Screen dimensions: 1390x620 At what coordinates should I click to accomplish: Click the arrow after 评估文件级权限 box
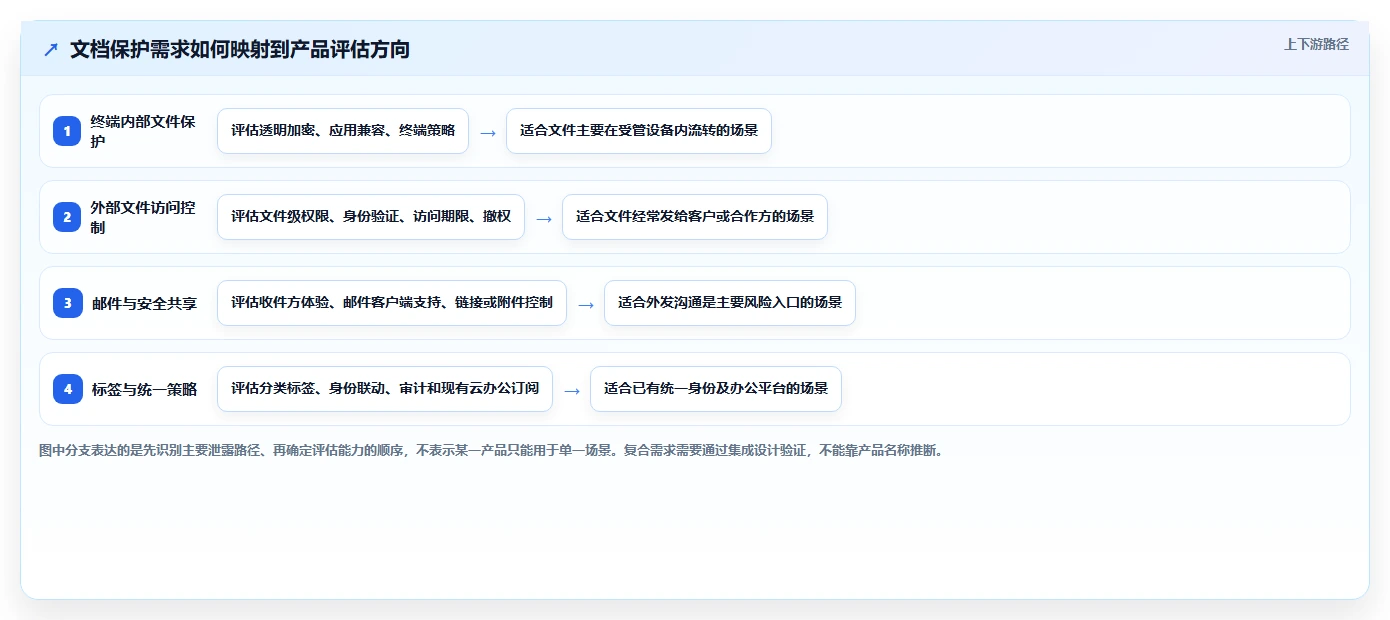544,218
